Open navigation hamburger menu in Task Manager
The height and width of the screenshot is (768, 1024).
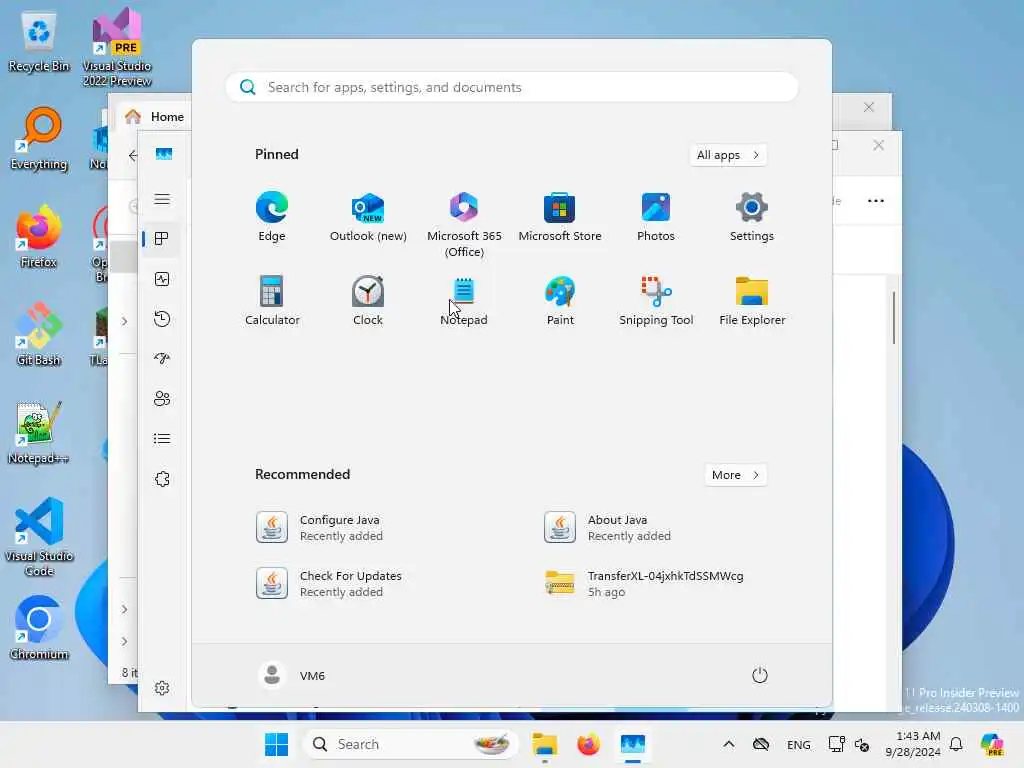162,199
